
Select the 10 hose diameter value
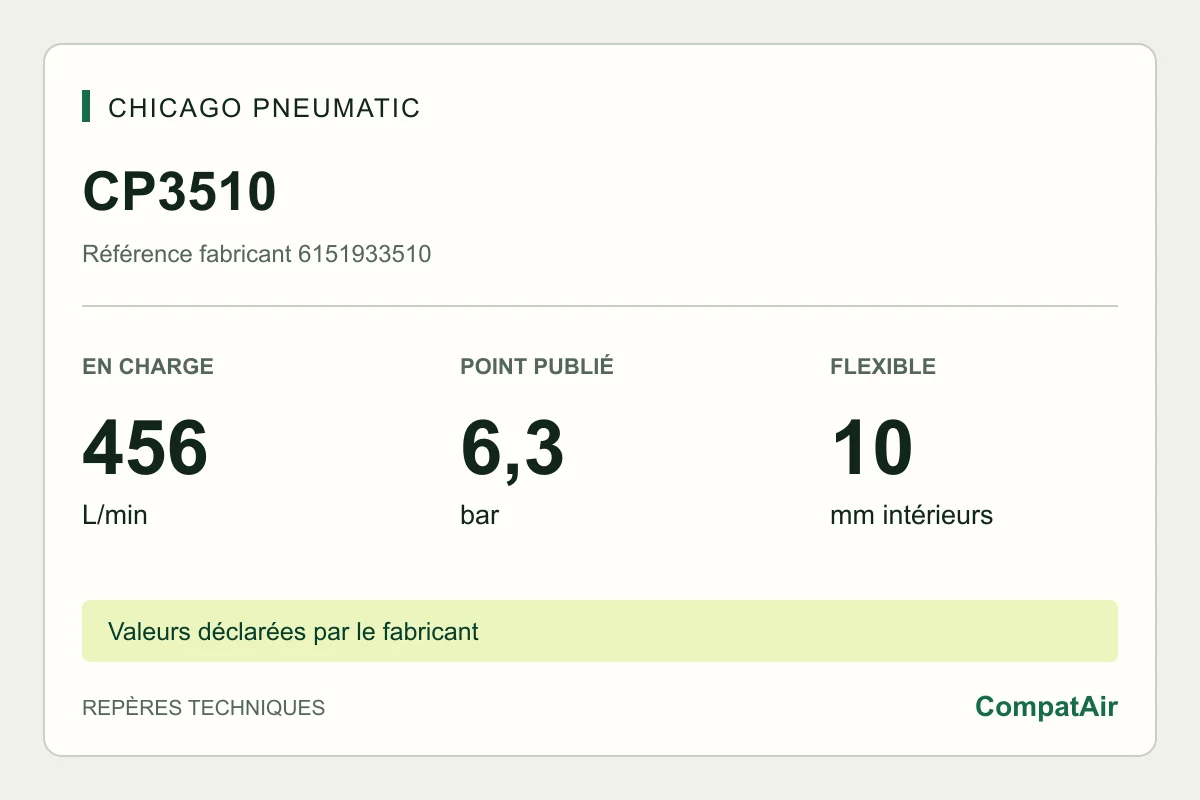(872, 448)
